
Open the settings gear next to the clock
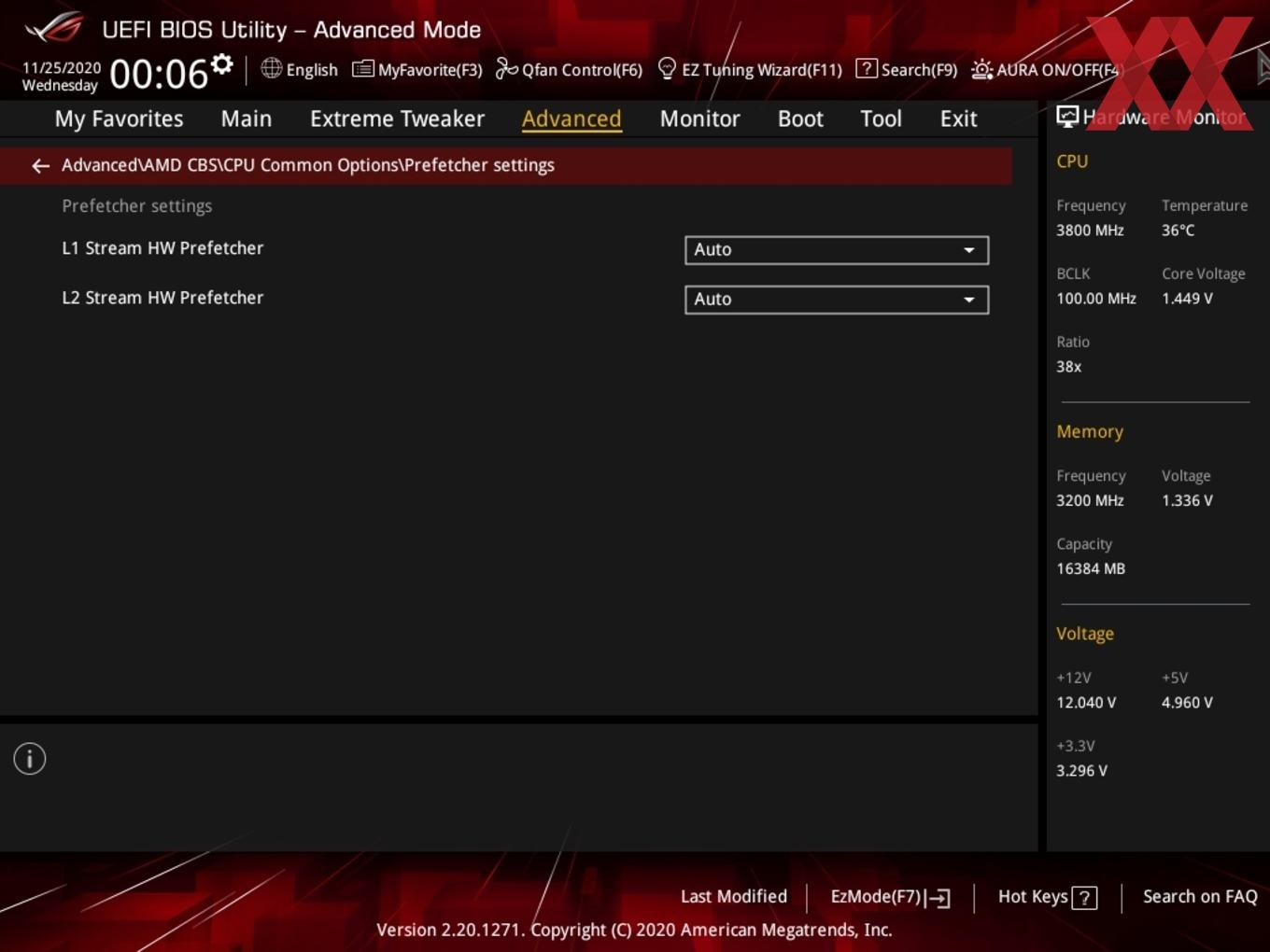tap(221, 64)
